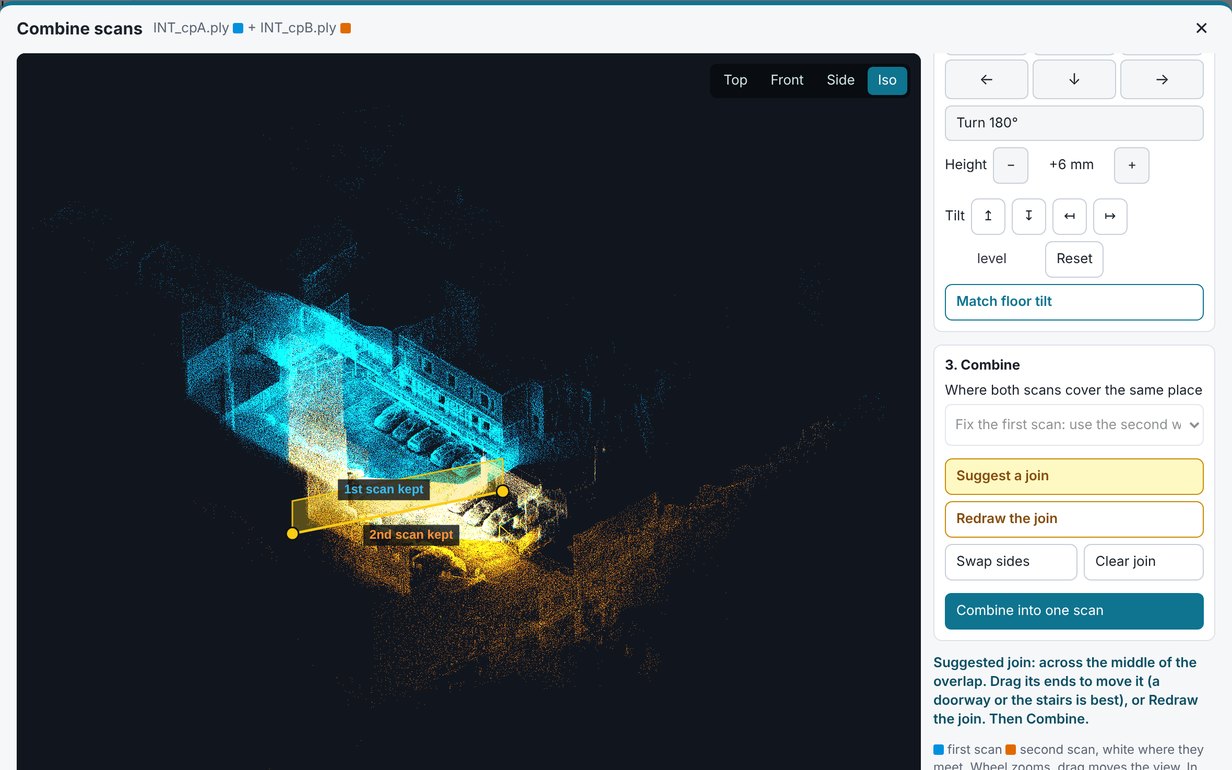Open the overlap handling dropdown

pyautogui.click(x=1074, y=424)
